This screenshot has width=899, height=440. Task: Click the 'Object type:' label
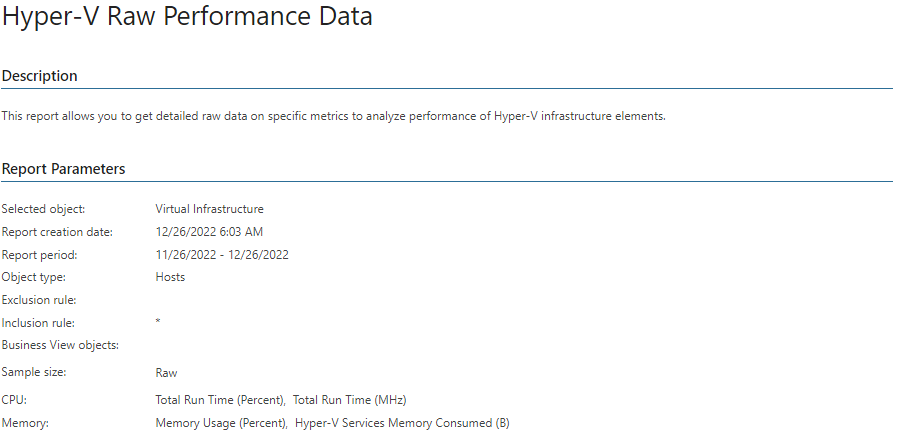[x=34, y=277]
